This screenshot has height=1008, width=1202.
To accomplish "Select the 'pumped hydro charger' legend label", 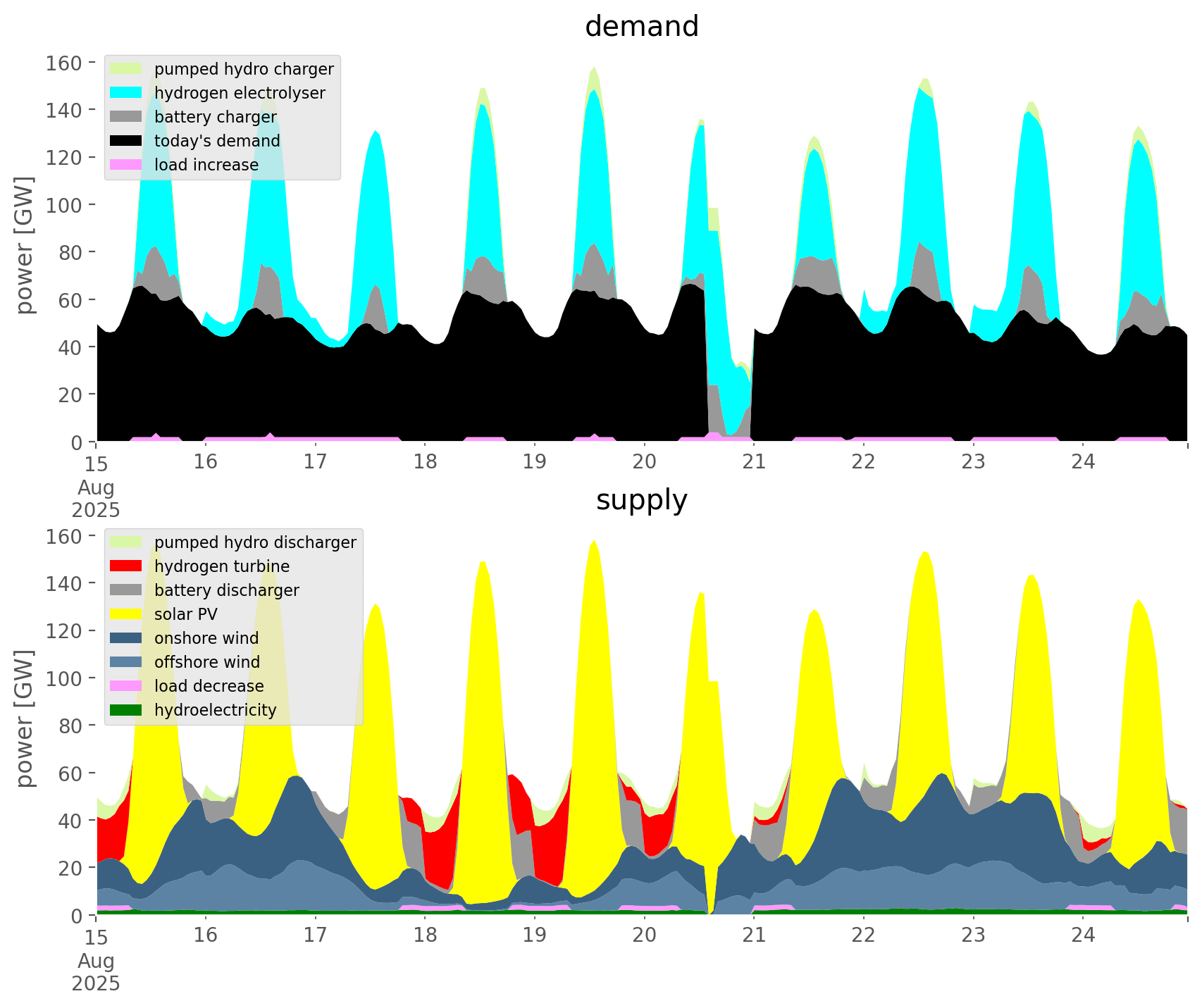I will [244, 69].
